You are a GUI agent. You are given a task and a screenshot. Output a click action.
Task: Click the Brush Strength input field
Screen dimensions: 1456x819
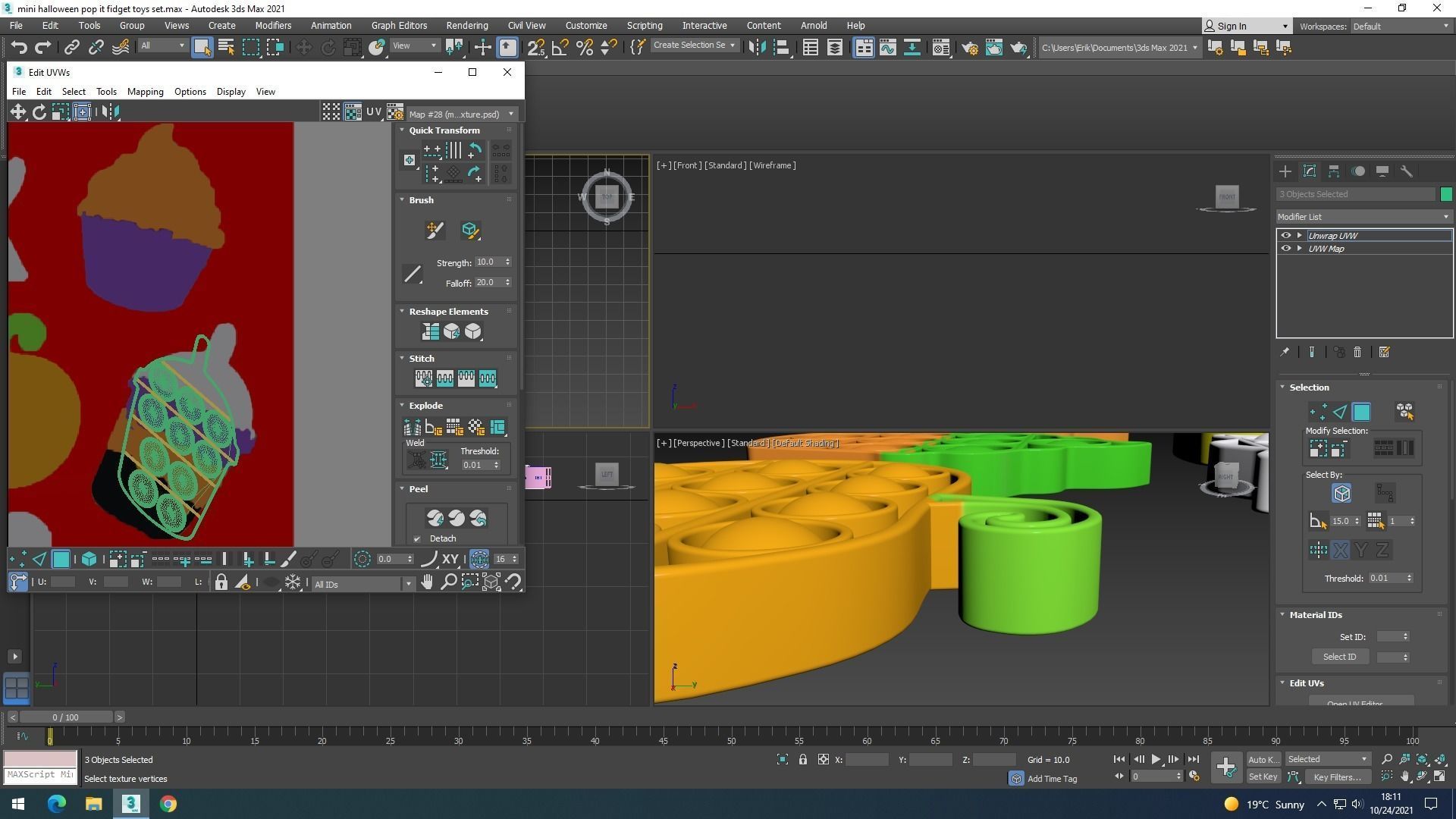[x=488, y=262]
